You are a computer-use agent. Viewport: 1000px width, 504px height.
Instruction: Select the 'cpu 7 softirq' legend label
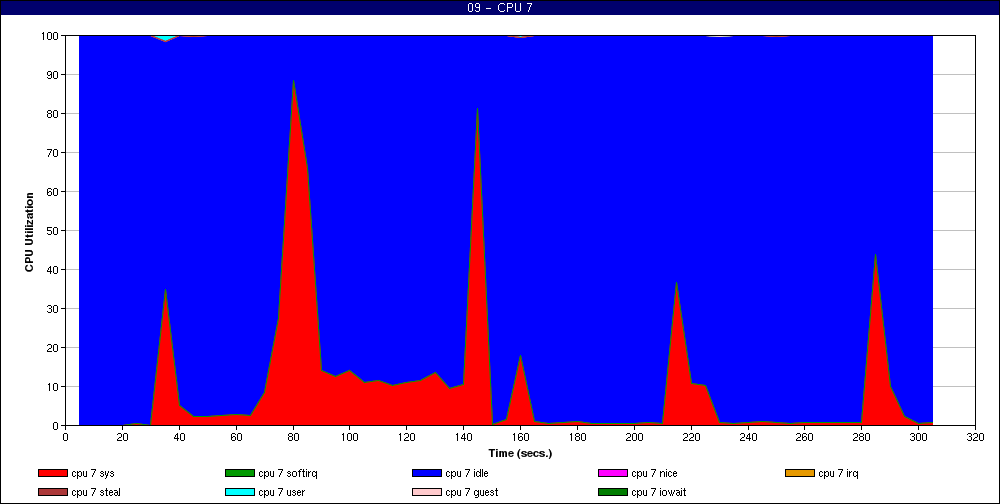coord(288,473)
